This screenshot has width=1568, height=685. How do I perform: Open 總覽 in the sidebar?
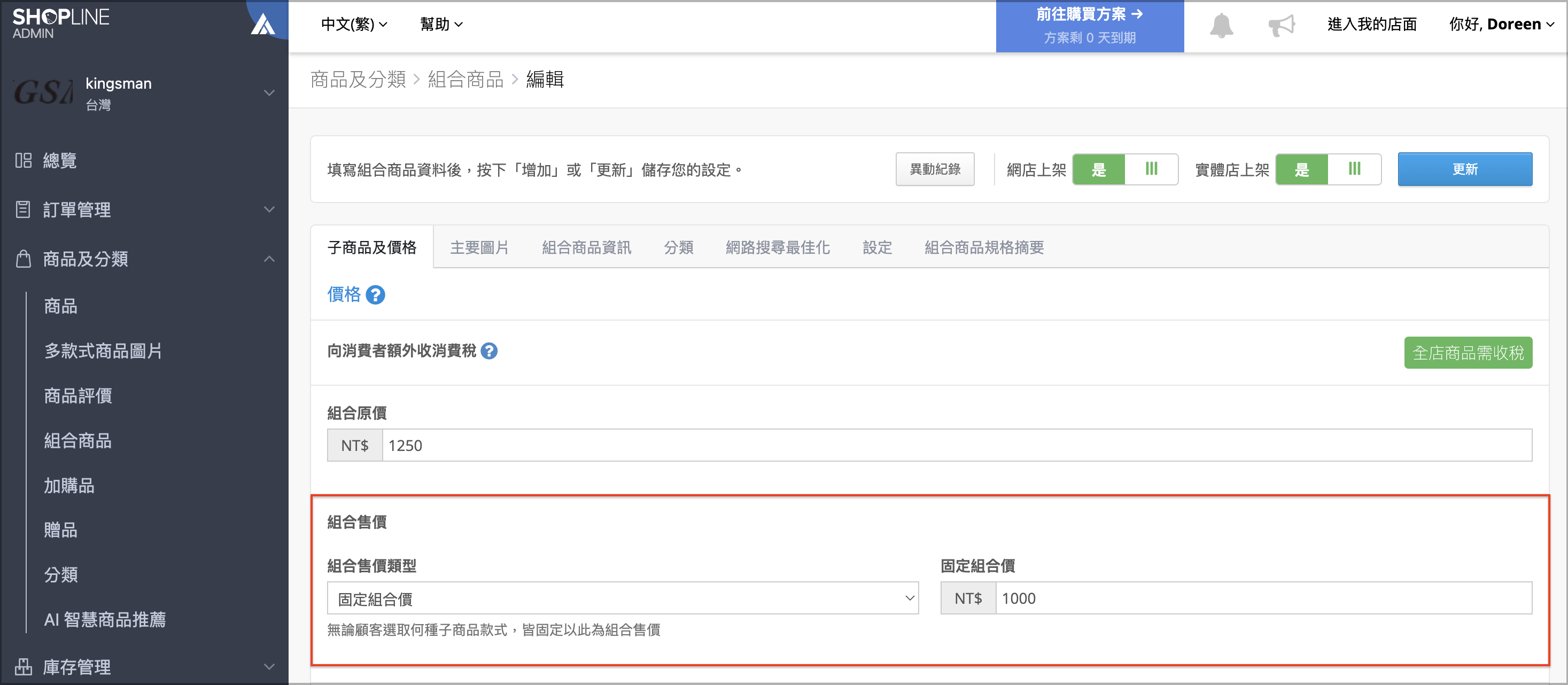(60, 160)
